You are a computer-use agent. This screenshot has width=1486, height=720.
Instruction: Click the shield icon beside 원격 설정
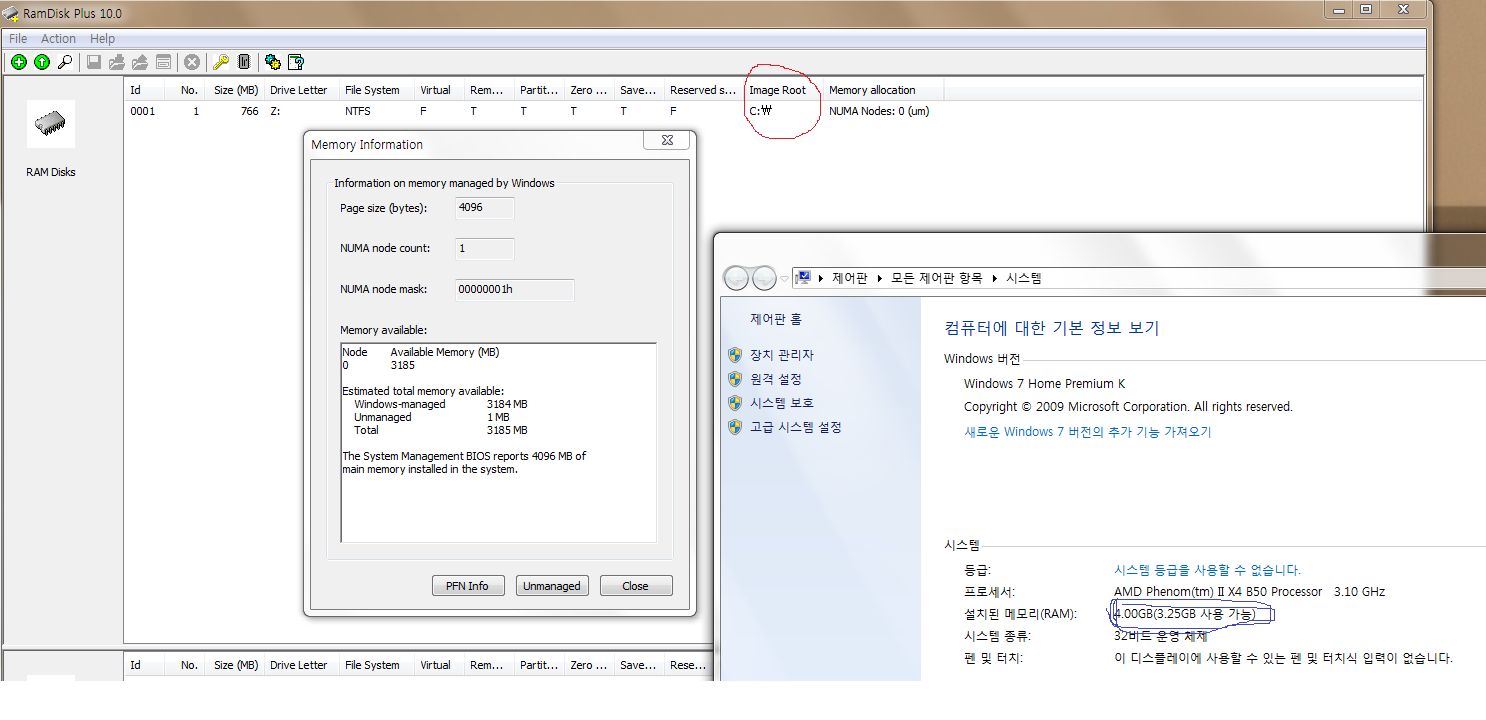tap(735, 379)
